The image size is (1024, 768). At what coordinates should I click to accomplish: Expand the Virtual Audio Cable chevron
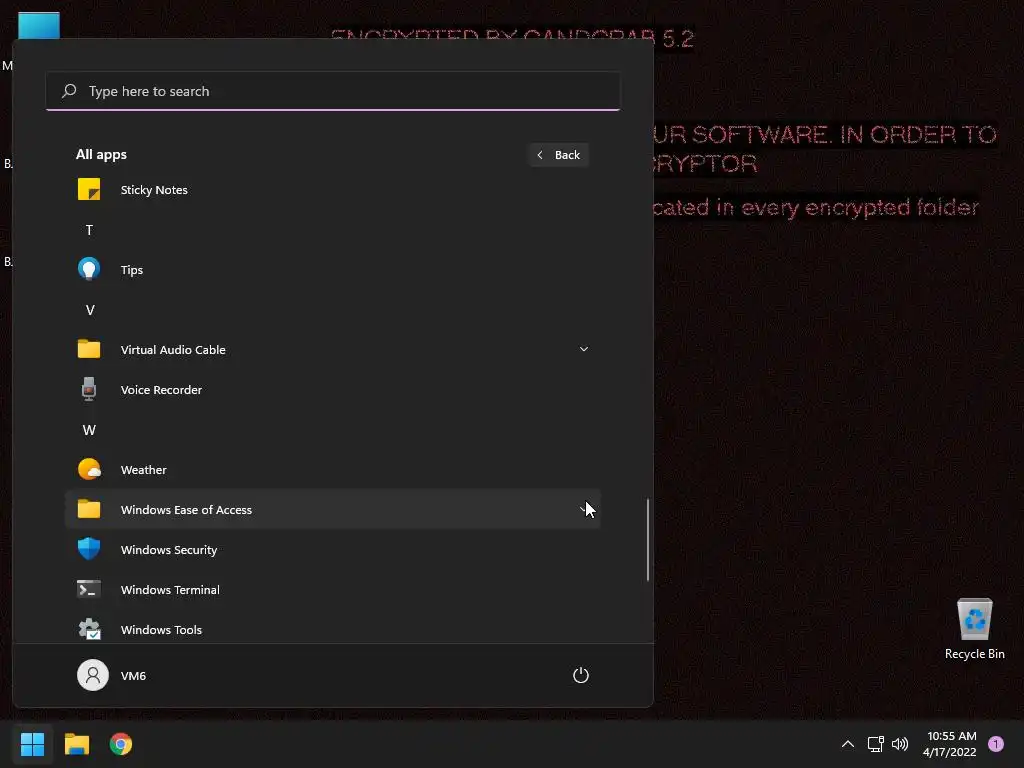point(584,349)
